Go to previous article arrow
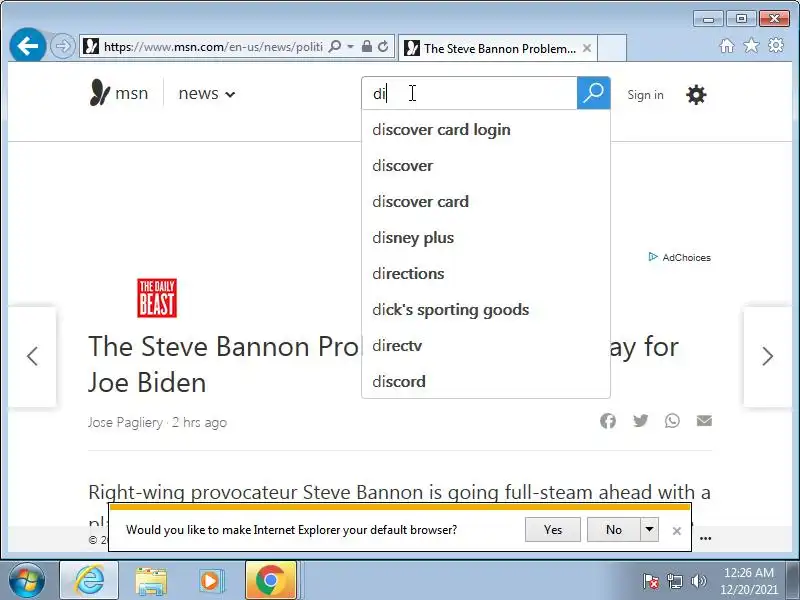Image resolution: width=800 pixels, height=600 pixels. click(x=32, y=356)
